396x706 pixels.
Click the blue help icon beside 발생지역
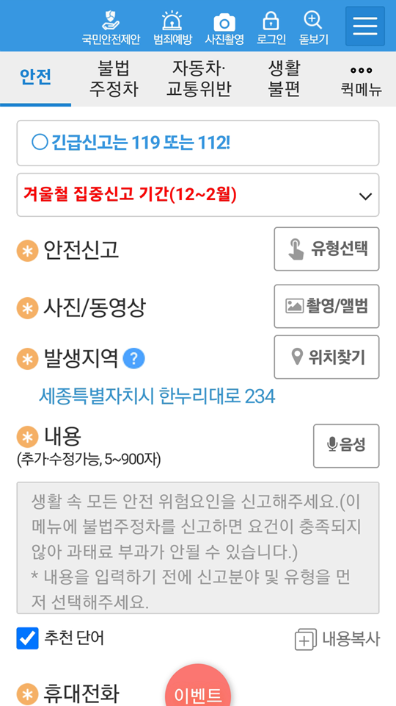point(134,359)
